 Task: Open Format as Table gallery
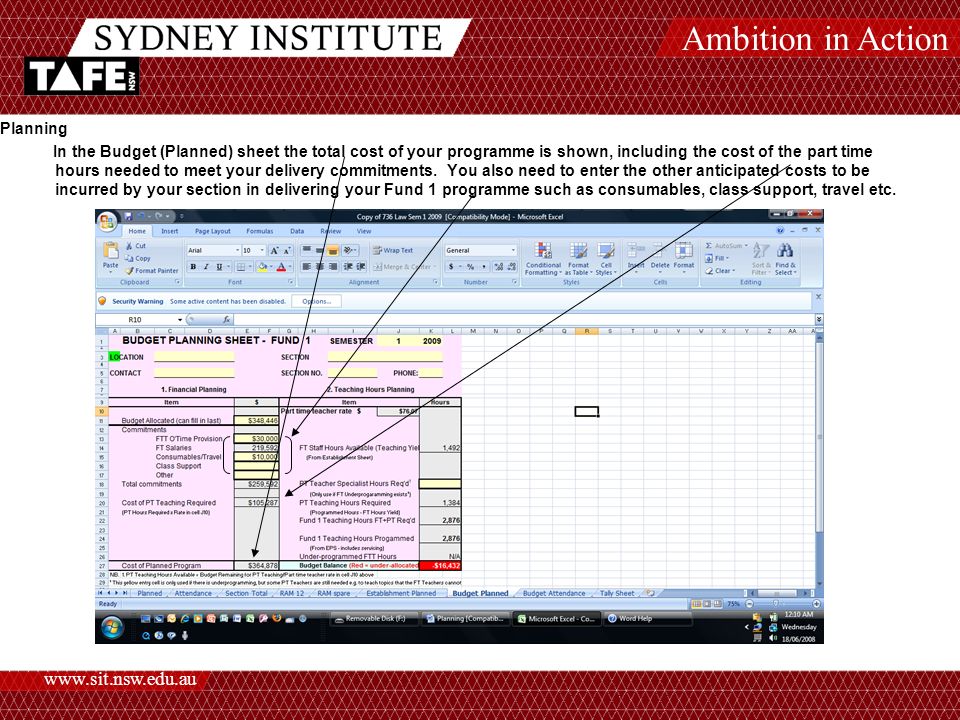(x=578, y=258)
